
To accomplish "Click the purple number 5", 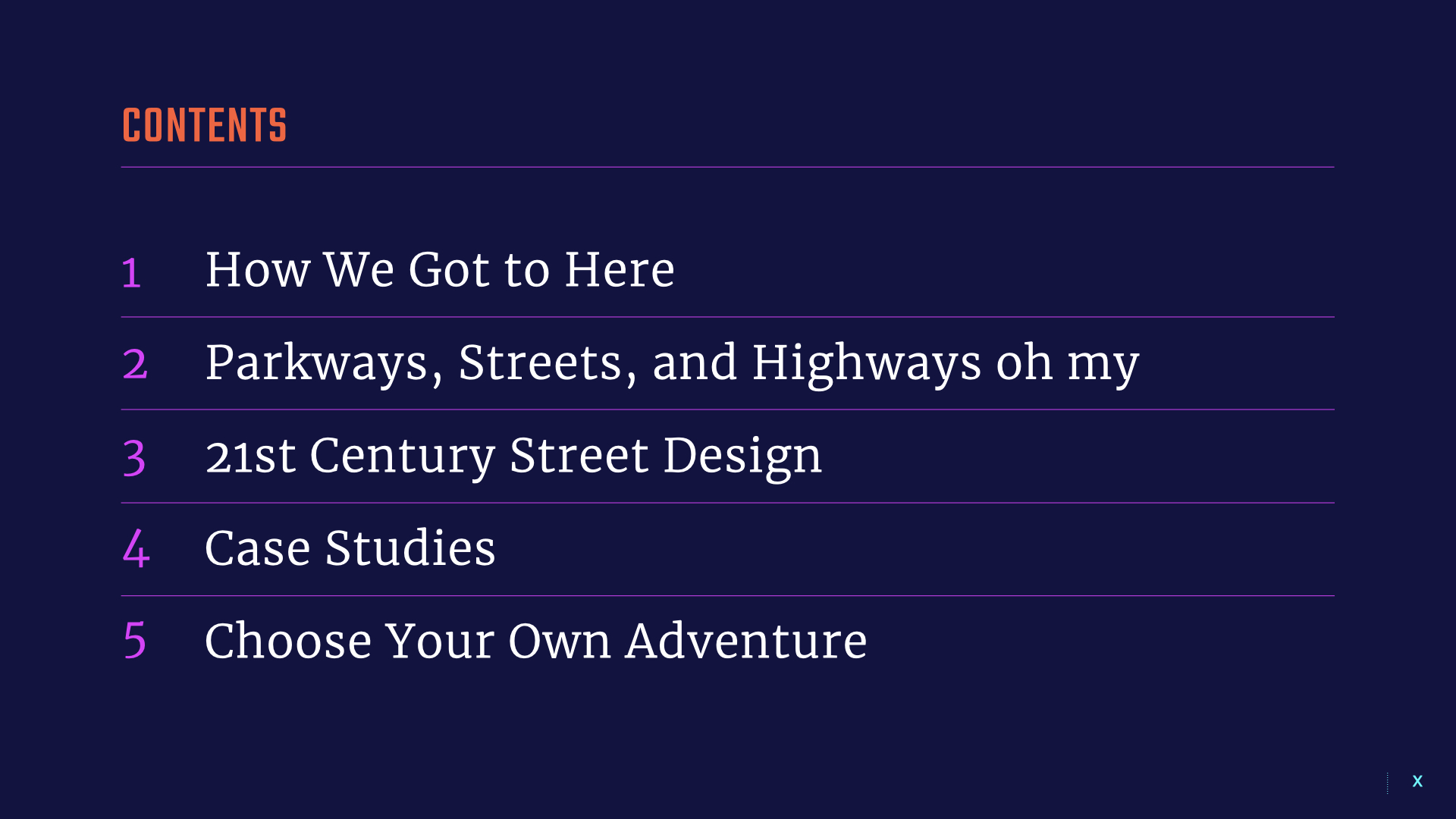I will pos(134,641).
